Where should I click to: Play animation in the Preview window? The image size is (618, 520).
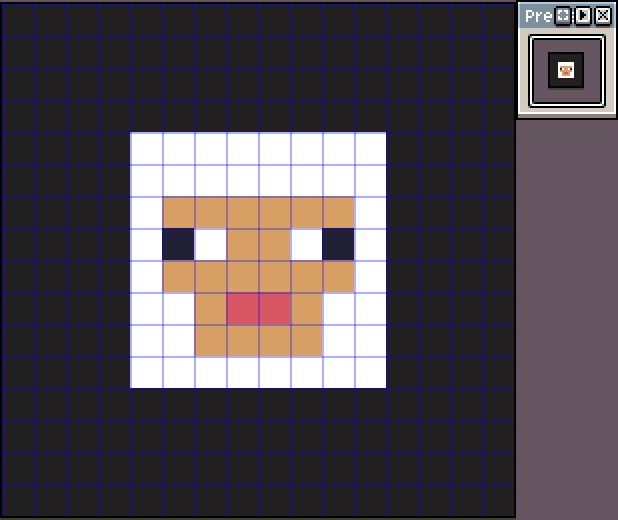(x=583, y=16)
